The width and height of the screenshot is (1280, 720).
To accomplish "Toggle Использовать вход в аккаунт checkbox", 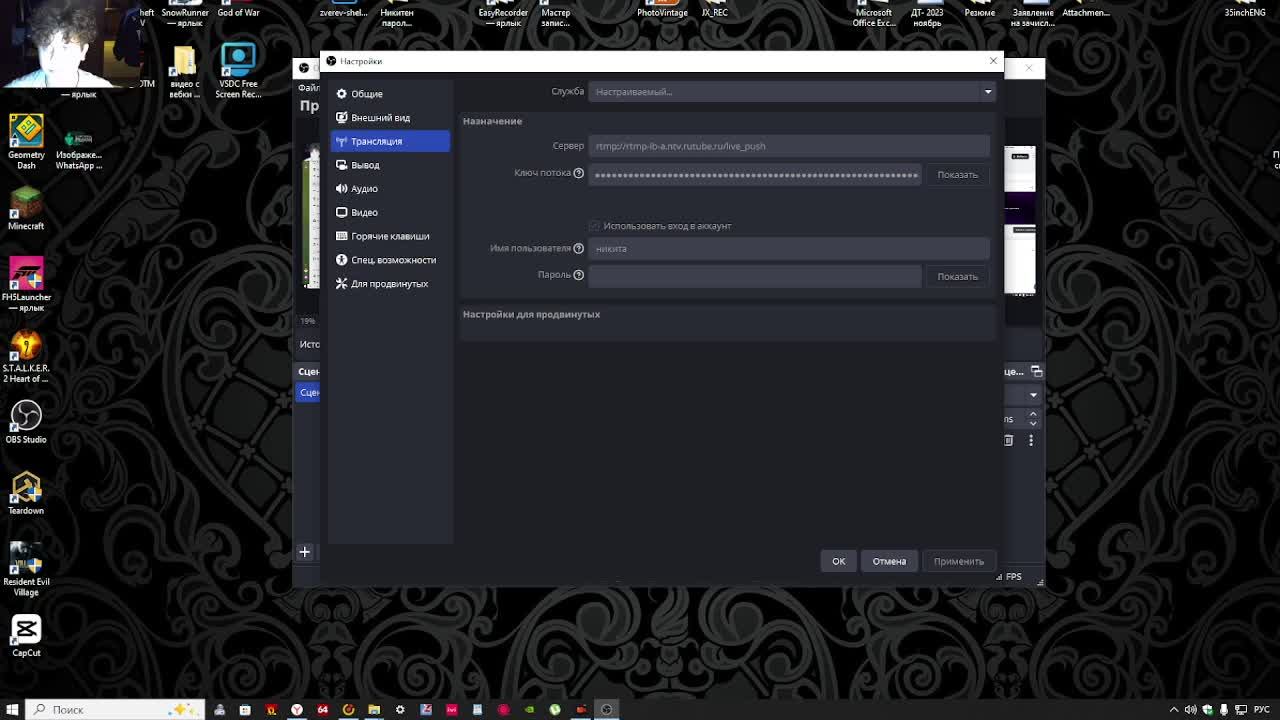I will (595, 226).
